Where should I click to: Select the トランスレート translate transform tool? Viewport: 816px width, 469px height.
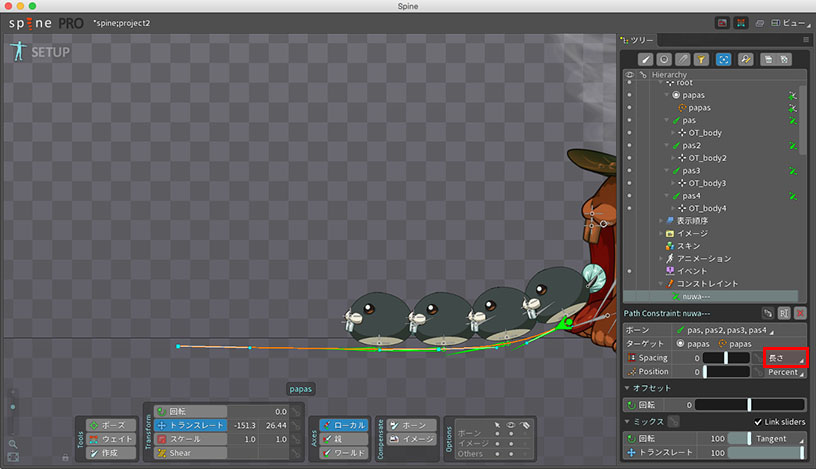[190, 425]
